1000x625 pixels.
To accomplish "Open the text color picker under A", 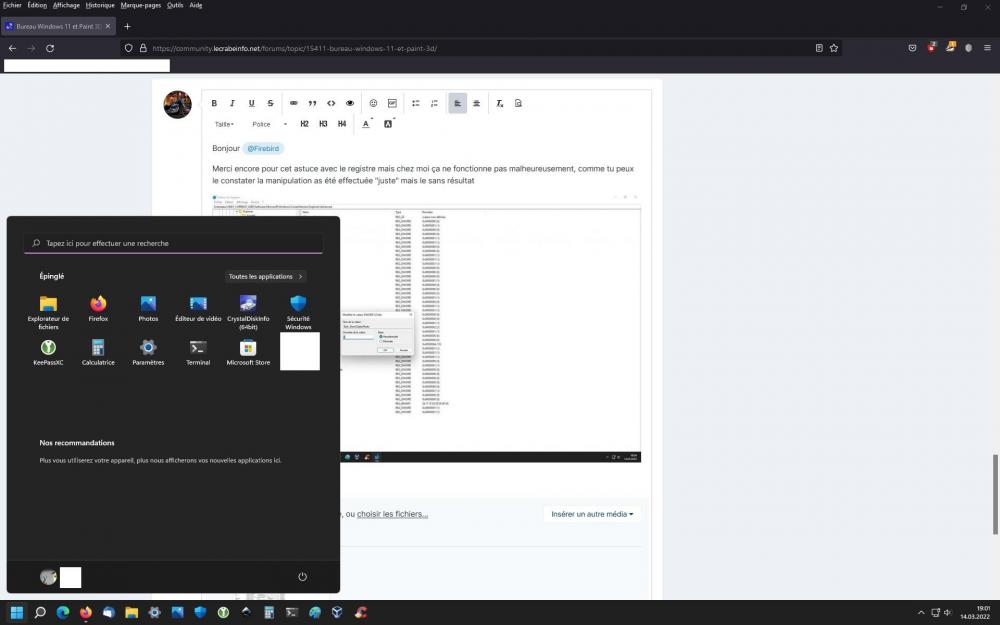I will [366, 123].
